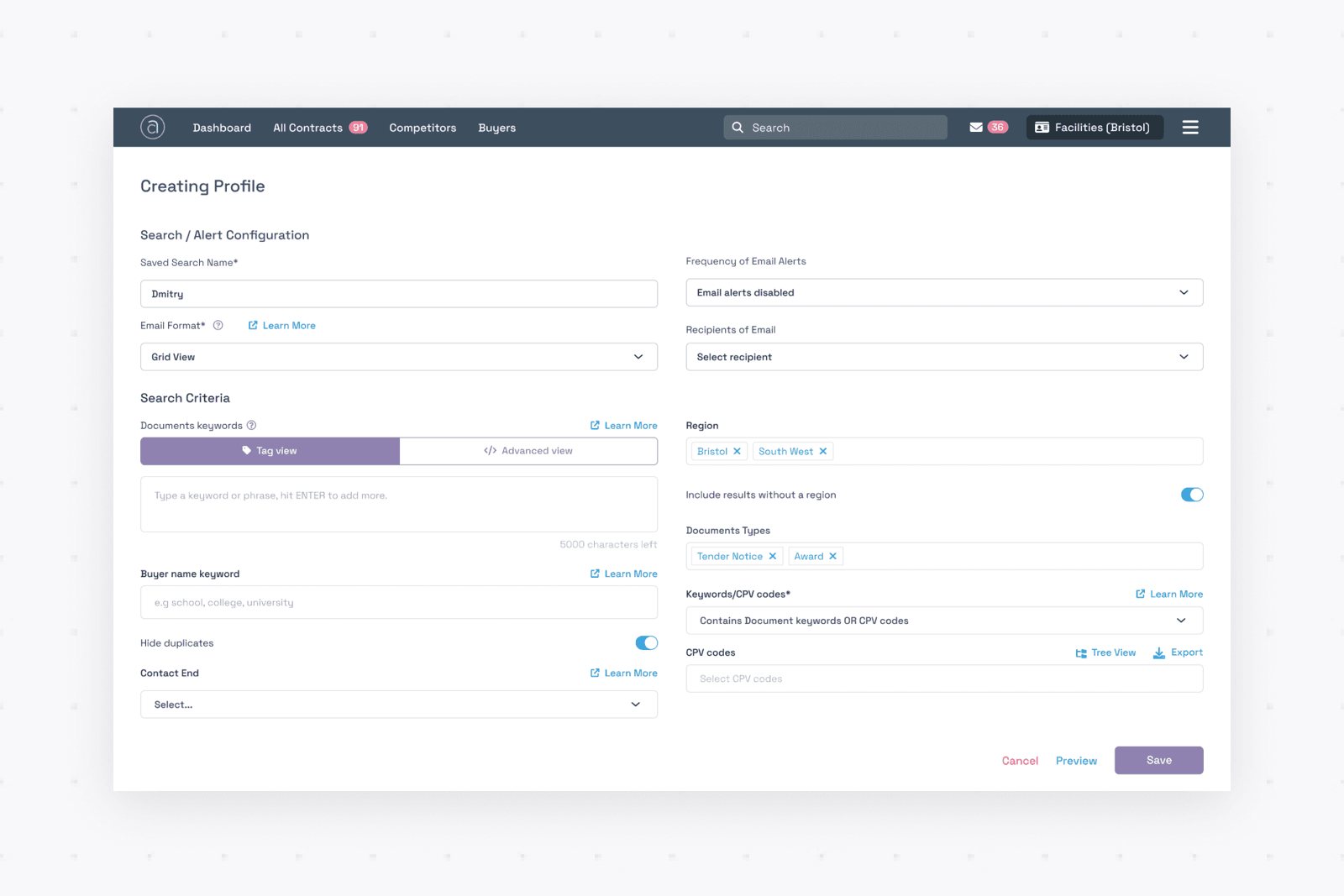
Task: Open the All Contracts menu item
Action: point(307,128)
